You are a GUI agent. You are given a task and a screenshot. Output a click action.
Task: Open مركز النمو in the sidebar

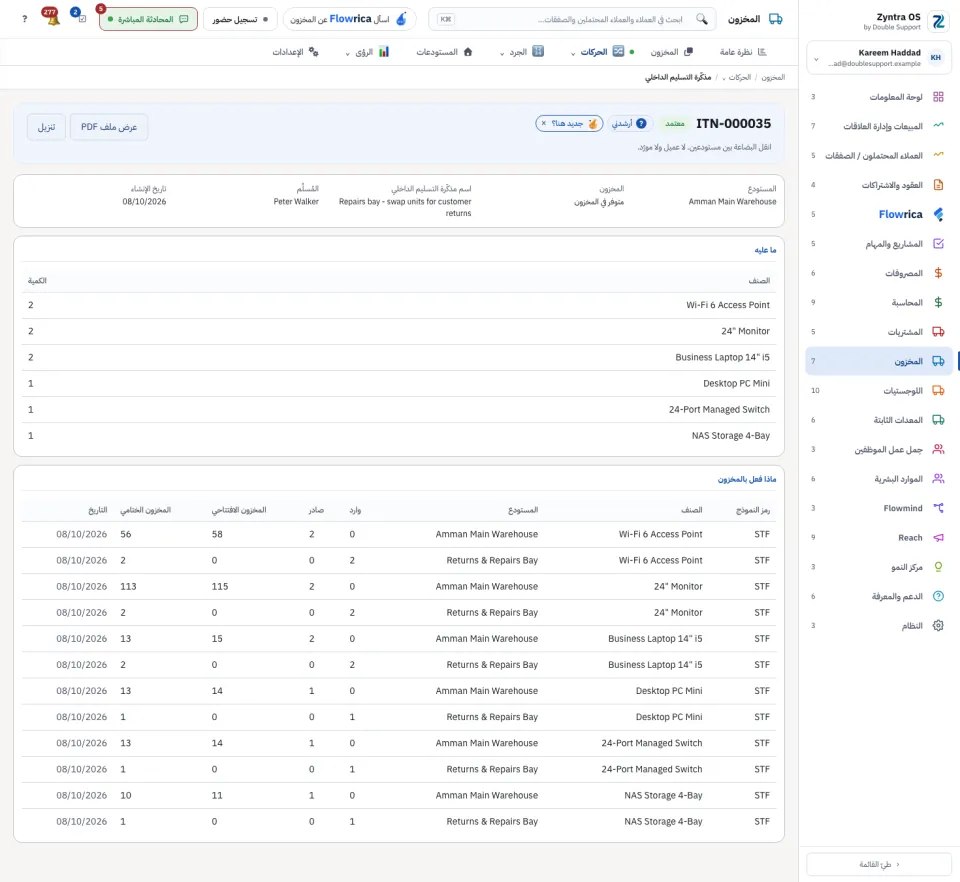pyautogui.click(x=877, y=567)
